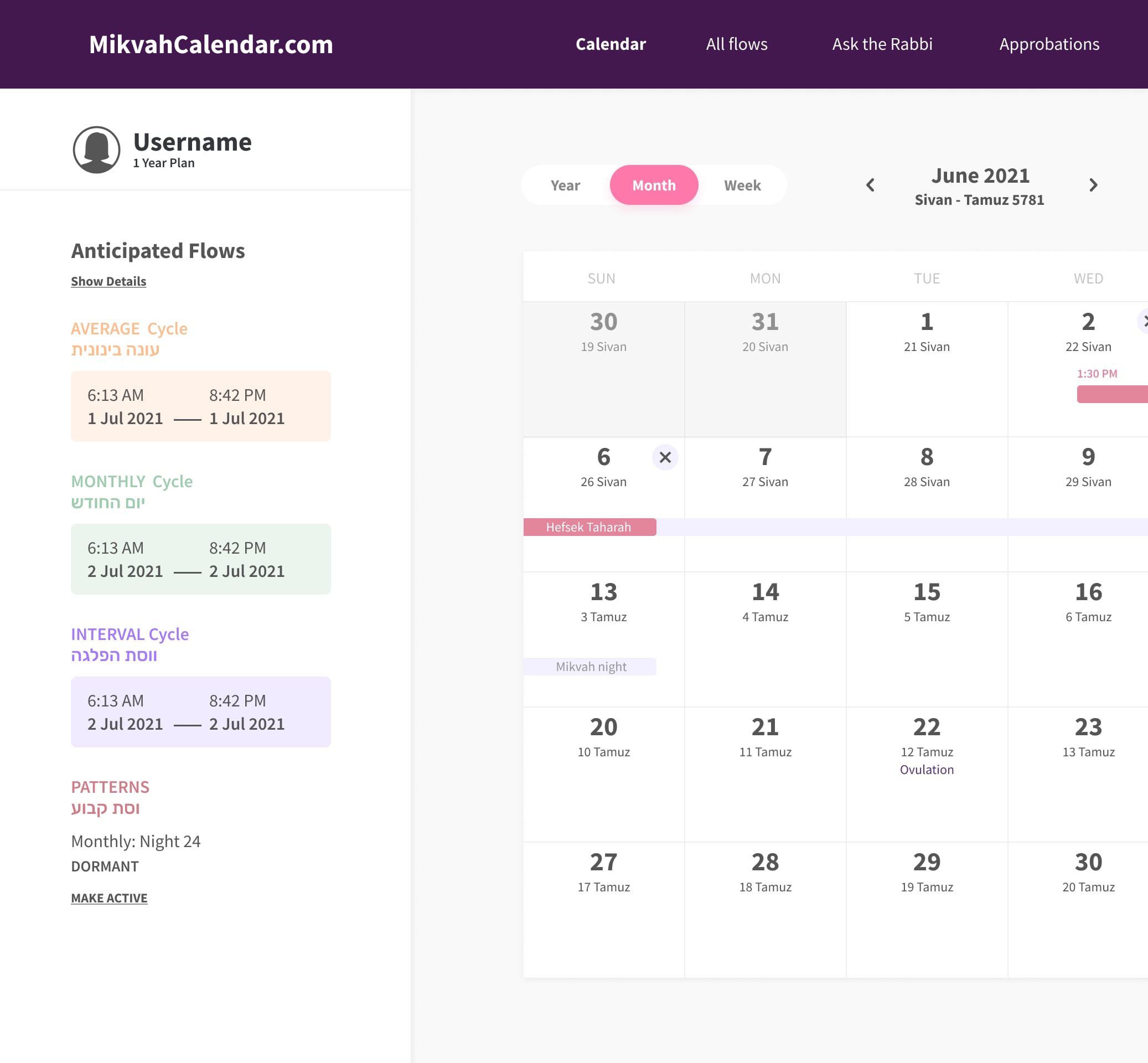Select the Month view toggle
Viewport: 1148px width, 1063px height.
[654, 185]
